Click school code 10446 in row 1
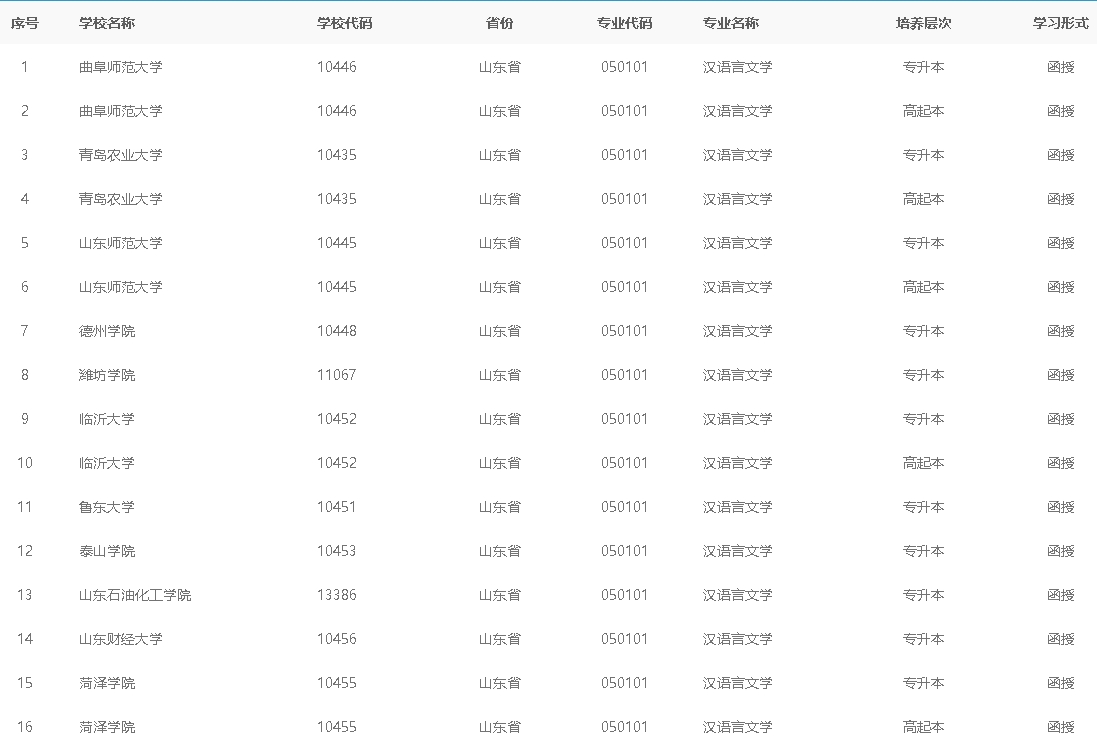 click(x=337, y=67)
